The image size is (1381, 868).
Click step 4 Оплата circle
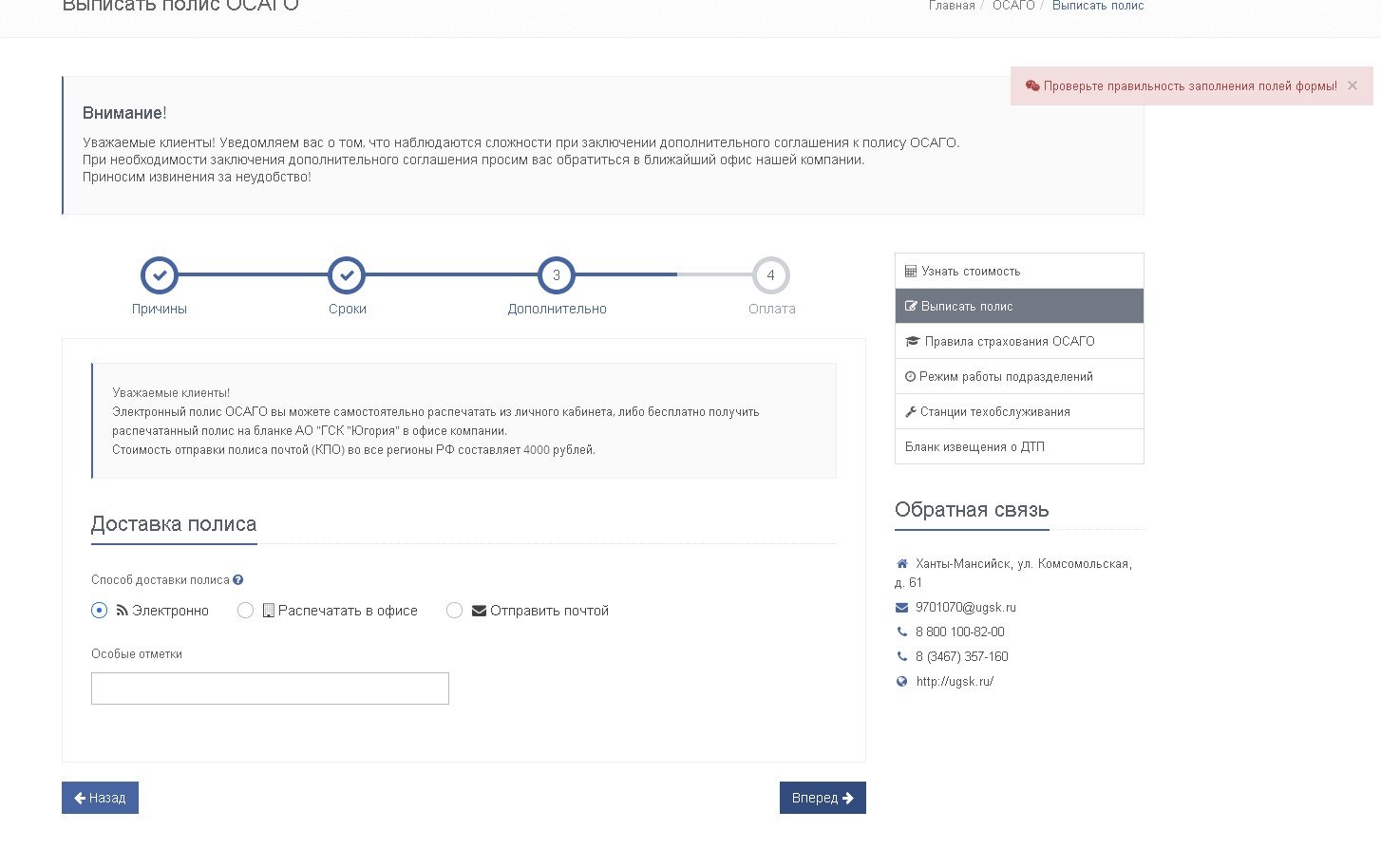[x=770, y=275]
